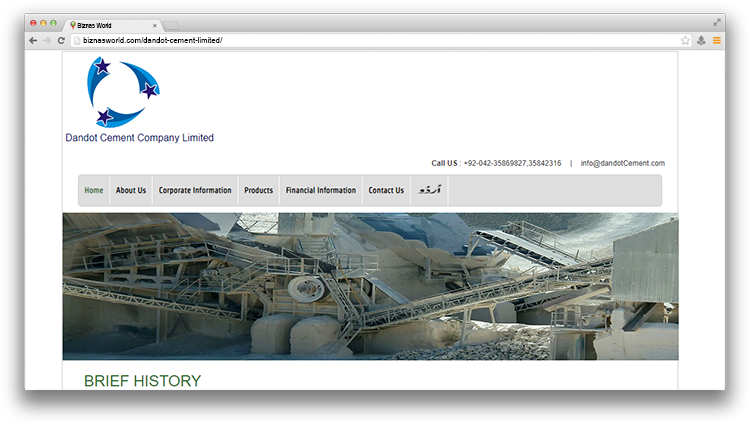This screenshot has width=750, height=425.
Task: Go to the Home menu item
Action: pos(94,190)
